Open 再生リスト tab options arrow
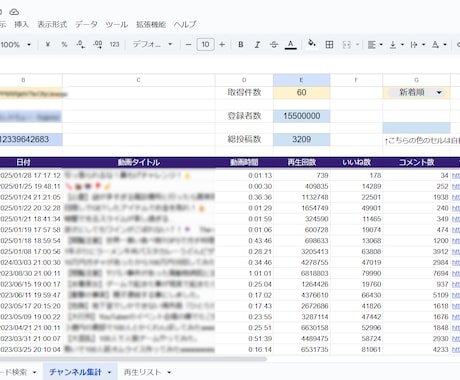 pyautogui.click(x=169, y=372)
